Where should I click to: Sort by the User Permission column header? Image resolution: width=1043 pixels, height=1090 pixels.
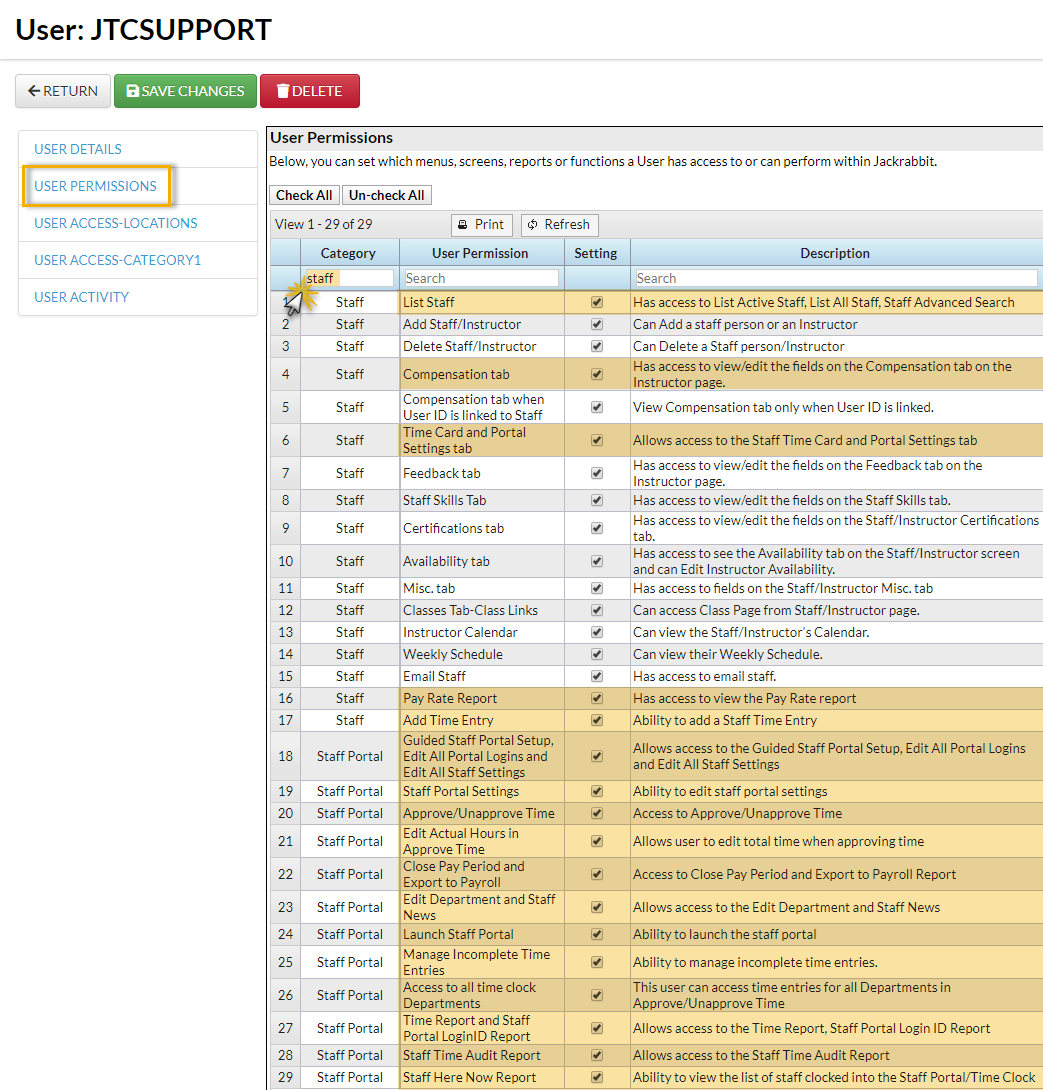pyautogui.click(x=480, y=253)
